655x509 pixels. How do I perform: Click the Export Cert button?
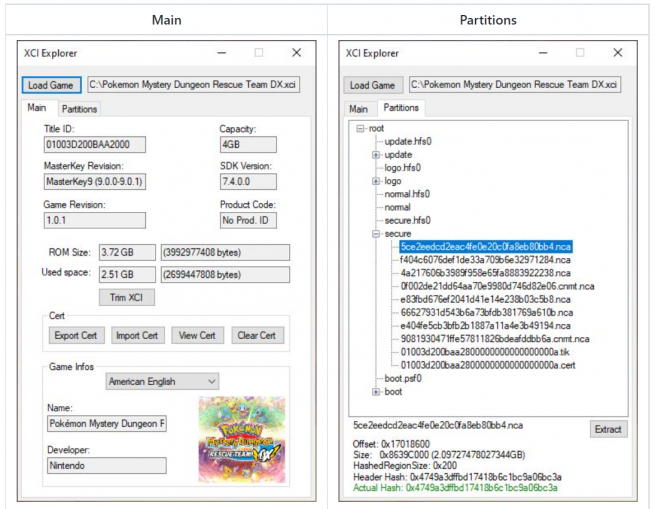(x=76, y=335)
